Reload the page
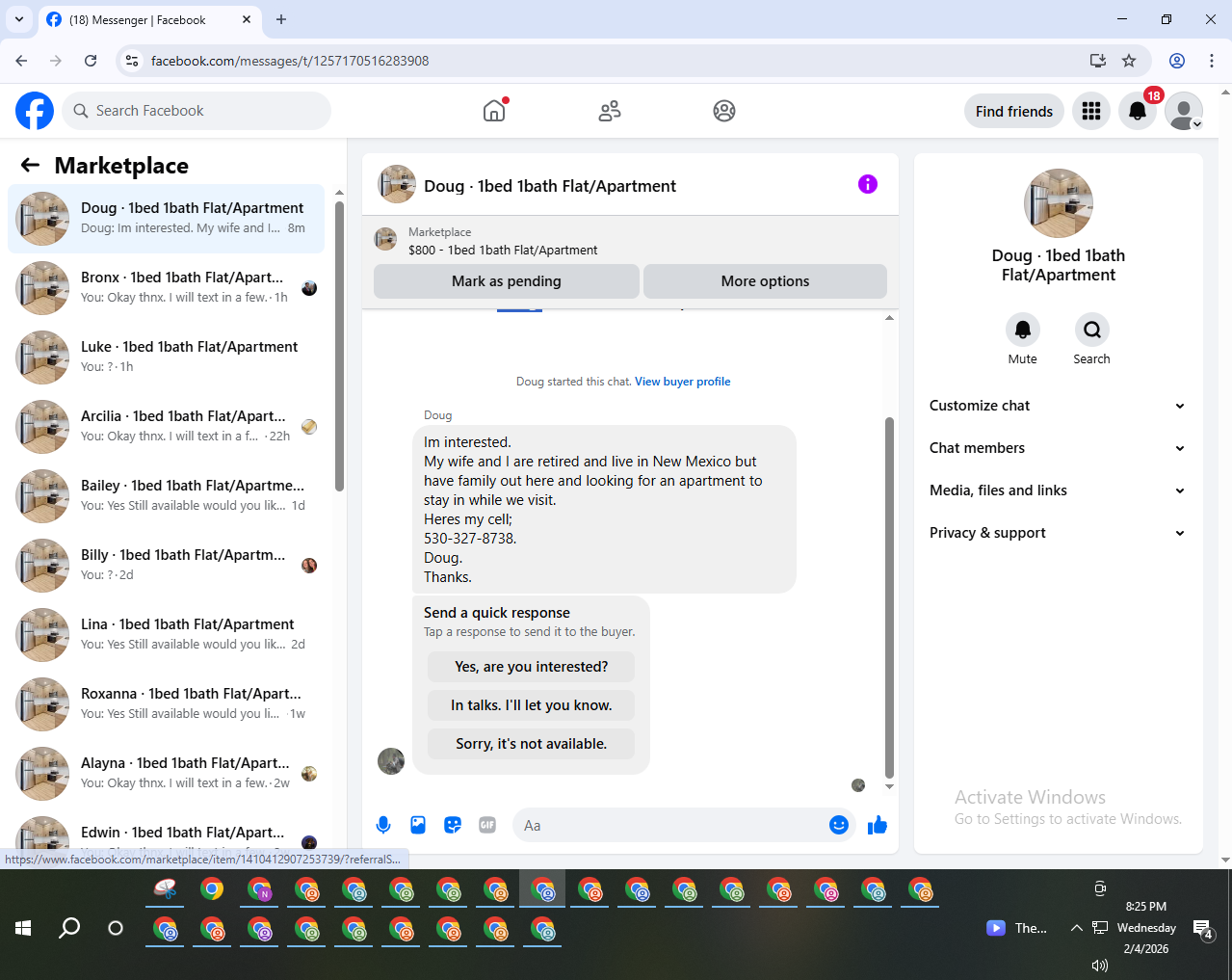This screenshot has width=1232, height=980. (x=91, y=61)
